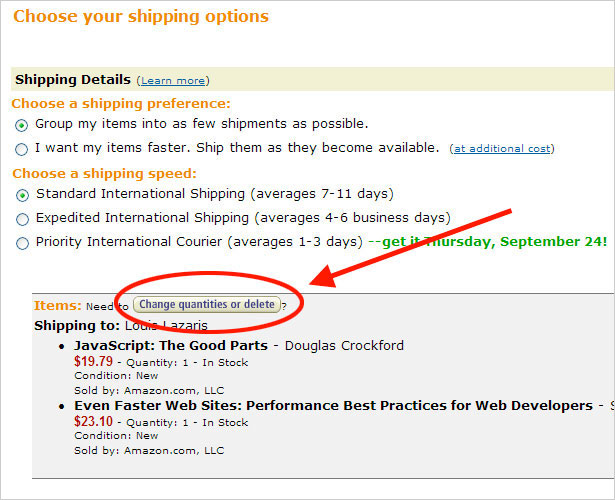Click the $23.10 price
Viewport: 615px width, 500px height.
(93, 422)
